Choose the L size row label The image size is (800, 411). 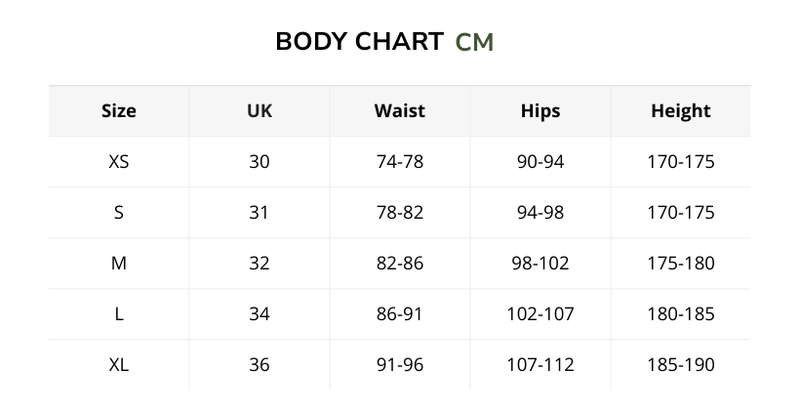click(119, 315)
